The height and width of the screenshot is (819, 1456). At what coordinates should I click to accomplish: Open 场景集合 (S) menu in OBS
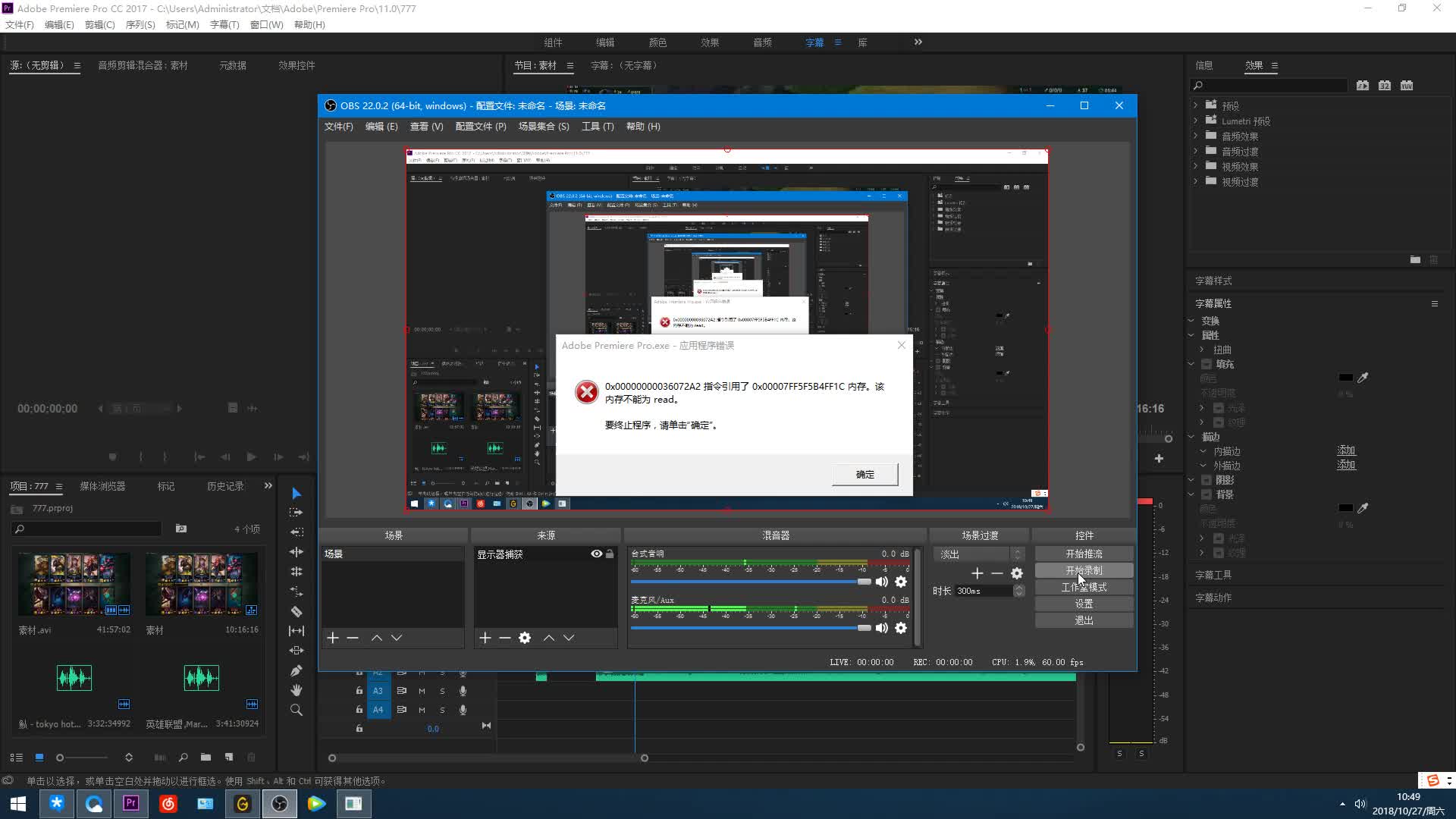pos(544,127)
